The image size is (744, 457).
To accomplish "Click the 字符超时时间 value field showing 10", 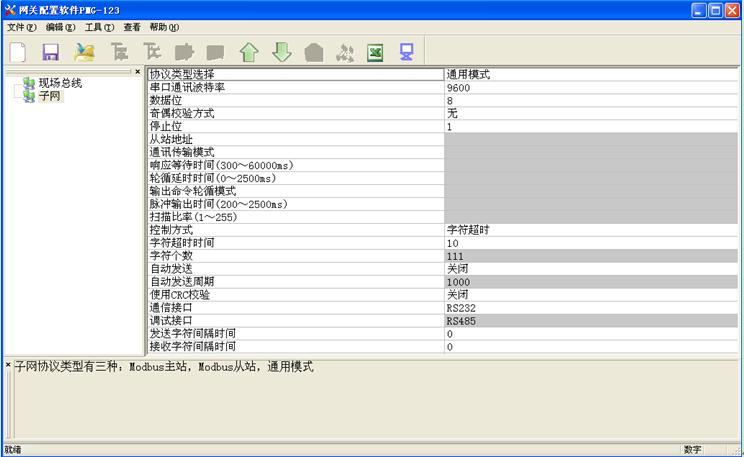I will 590,243.
